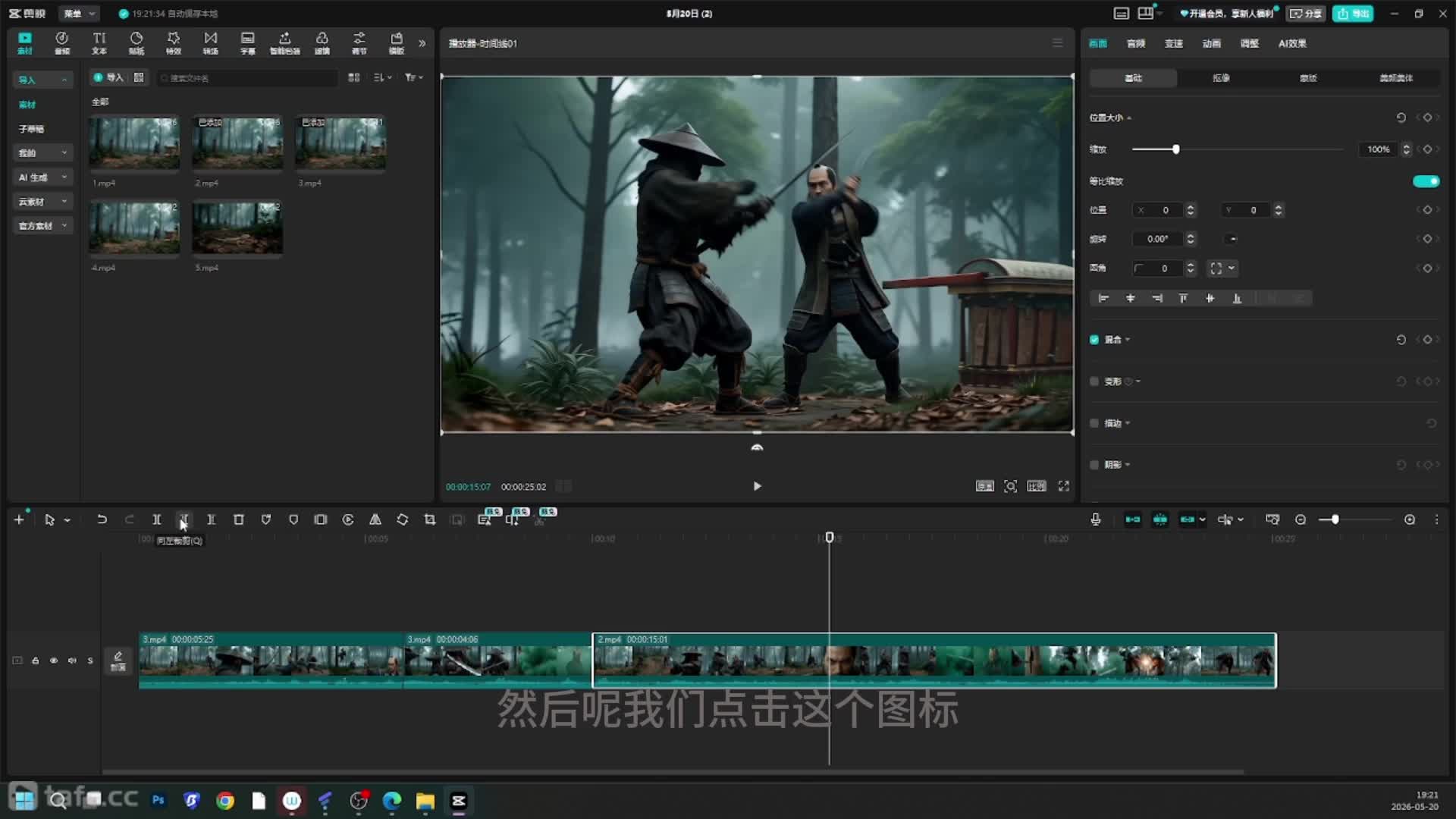
Task: Open the 字幕 captions panel
Action: [x=248, y=42]
